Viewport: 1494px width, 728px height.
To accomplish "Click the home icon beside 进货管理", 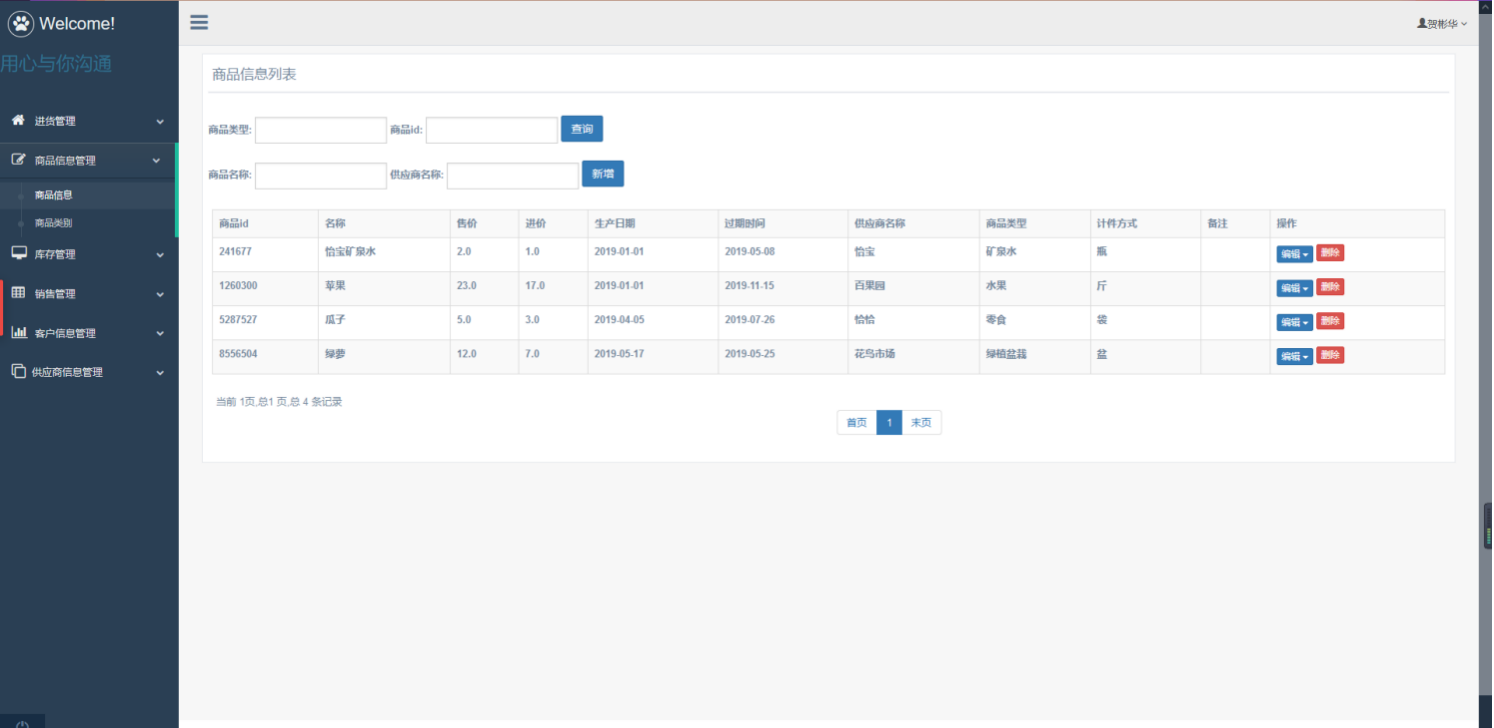I will coord(18,120).
